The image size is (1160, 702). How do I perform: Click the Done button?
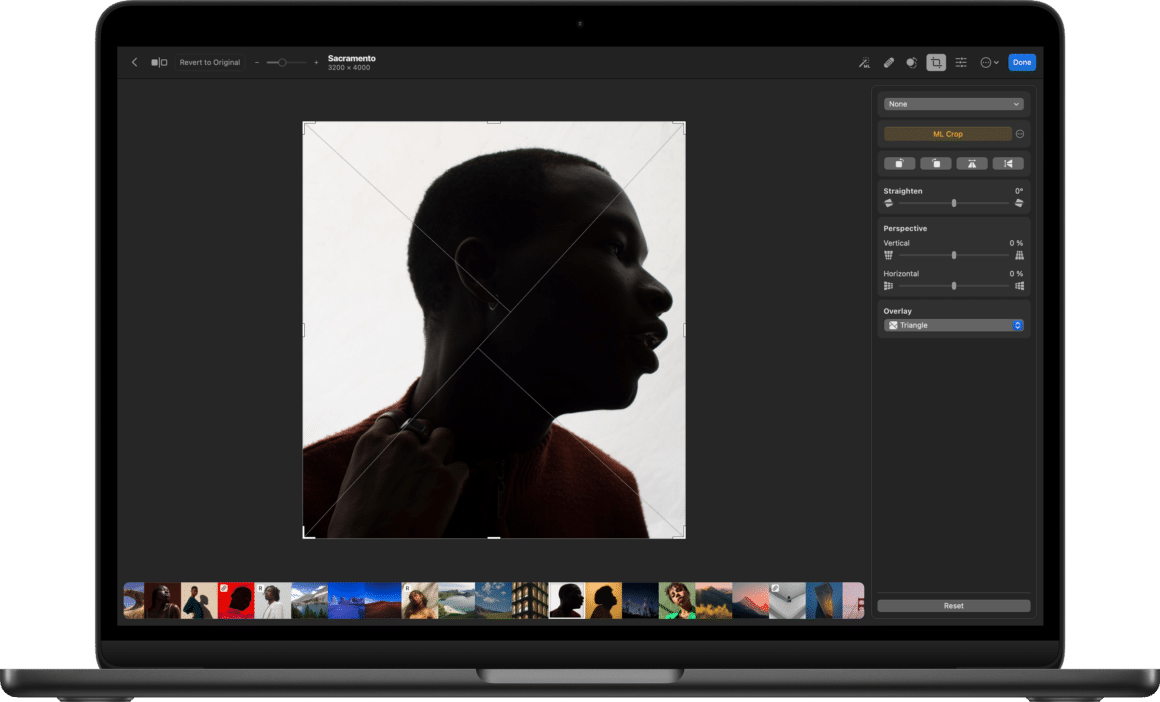[1022, 61]
